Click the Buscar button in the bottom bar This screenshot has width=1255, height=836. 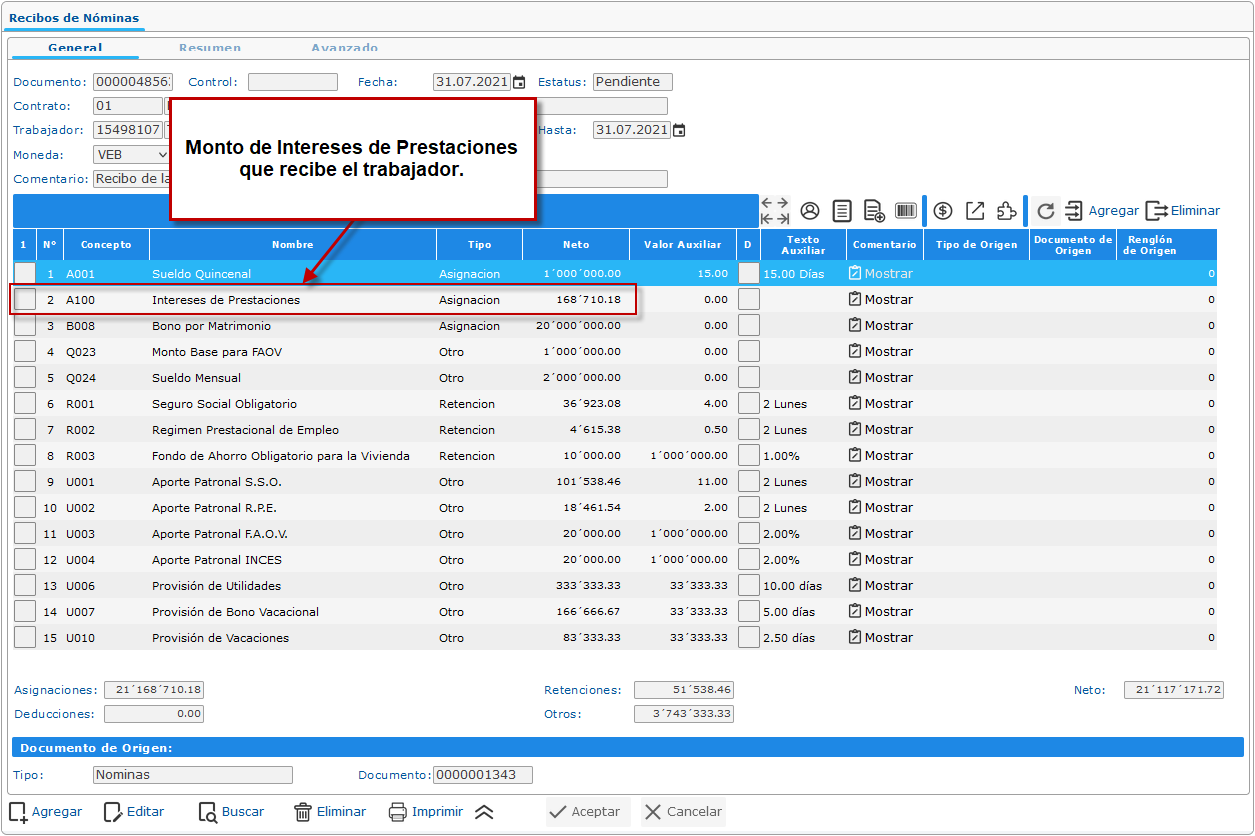(x=231, y=812)
